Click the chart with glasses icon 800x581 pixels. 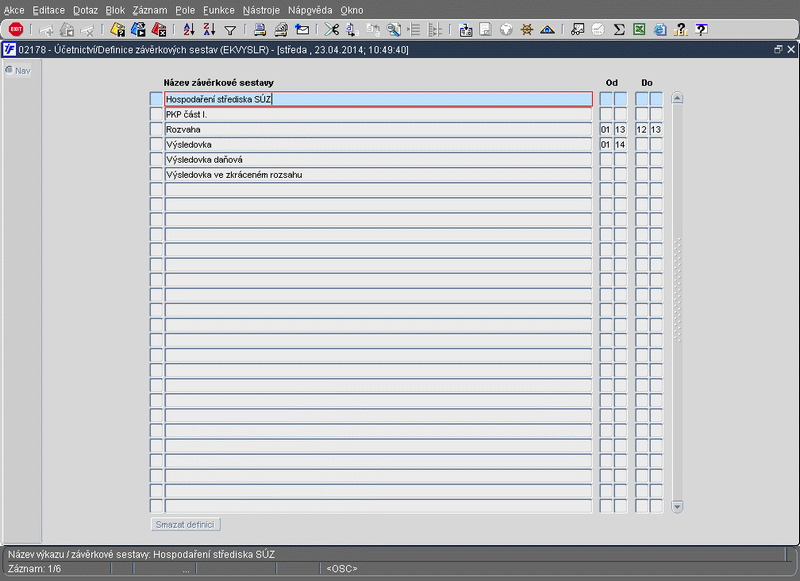click(x=577, y=30)
